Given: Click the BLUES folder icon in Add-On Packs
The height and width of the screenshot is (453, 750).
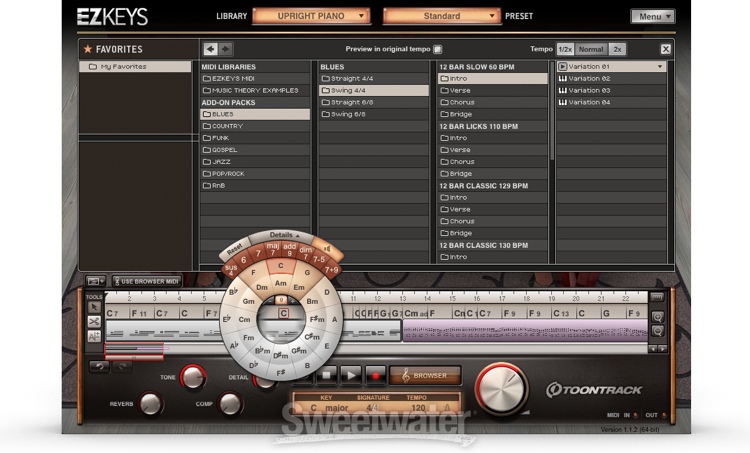Looking at the screenshot, I should point(207,114).
